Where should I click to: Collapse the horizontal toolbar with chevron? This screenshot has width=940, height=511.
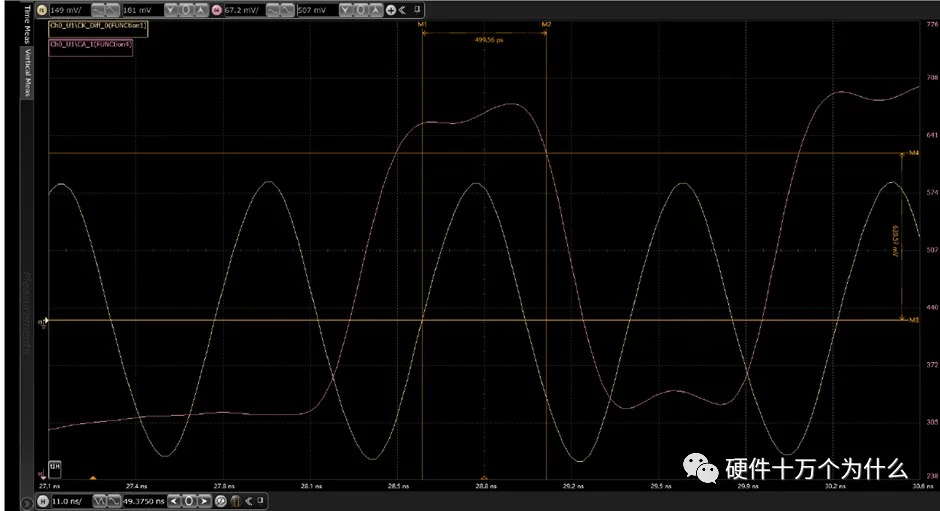tap(249, 499)
